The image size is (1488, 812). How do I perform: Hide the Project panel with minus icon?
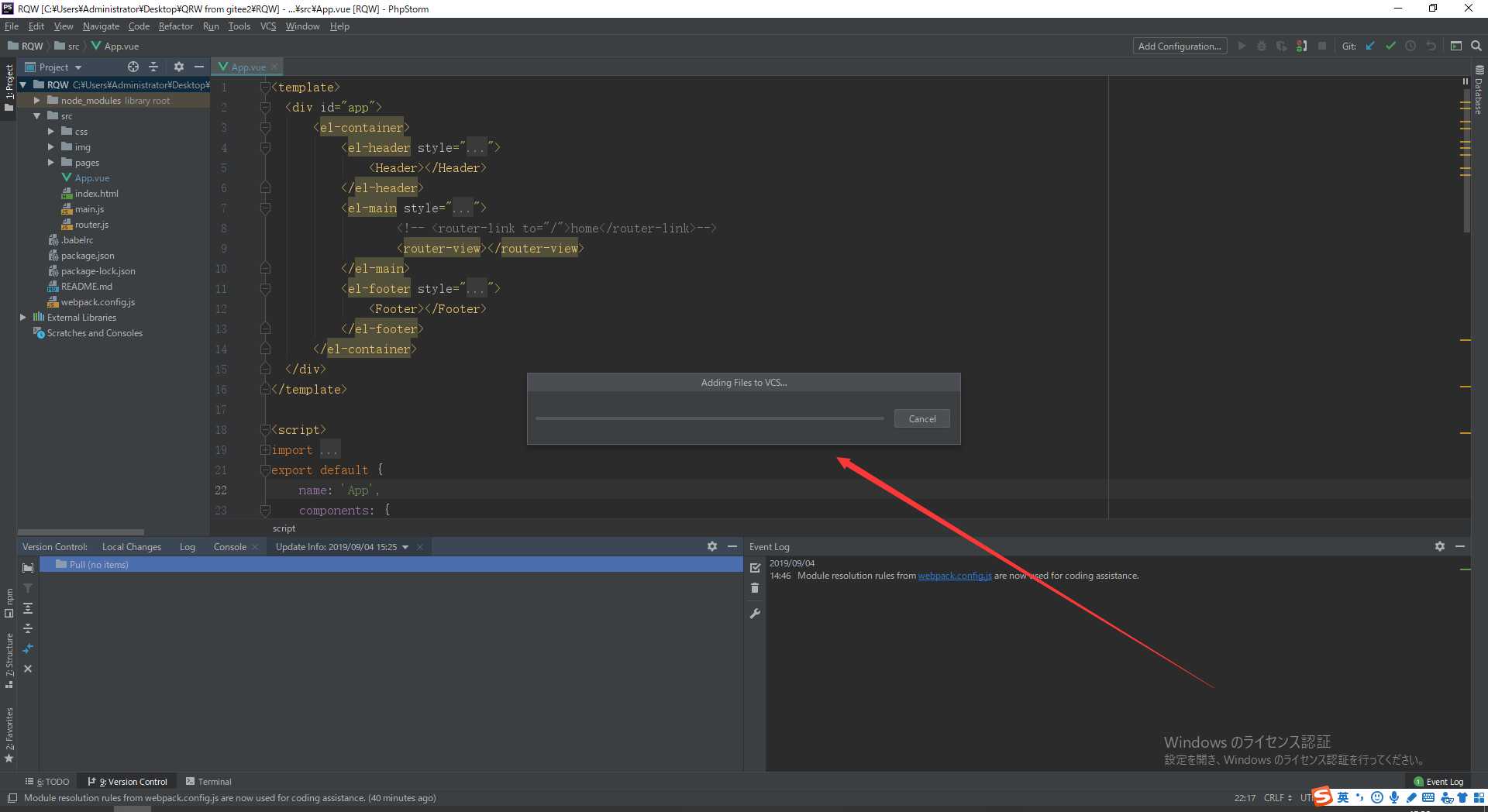(199, 67)
